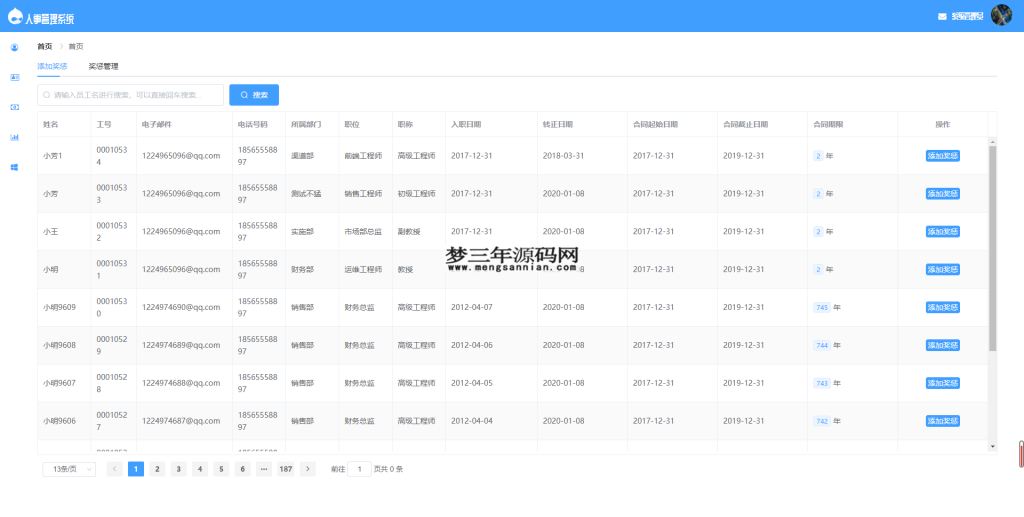Image resolution: width=1024 pixels, height=517 pixels.
Task: Click the user avatar picture in header
Action: pyautogui.click(x=1001, y=15)
